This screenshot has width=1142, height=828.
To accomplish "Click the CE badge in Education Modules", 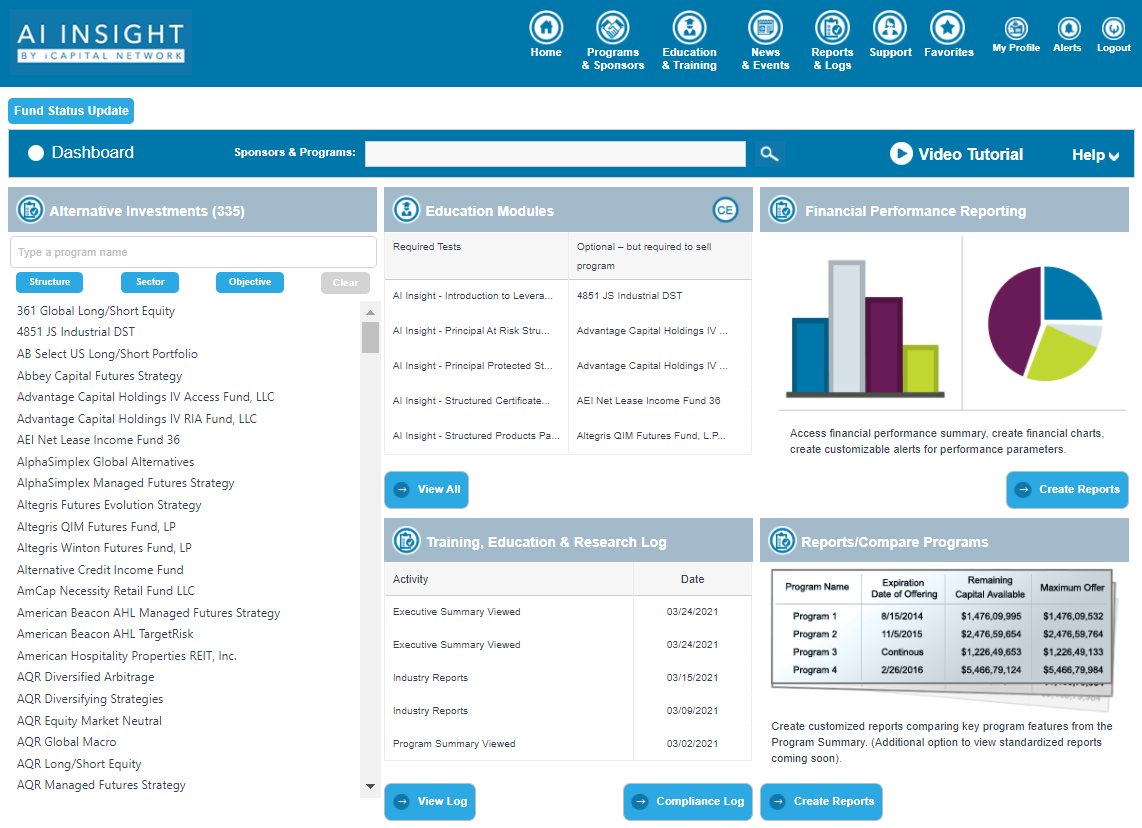I will 725,210.
